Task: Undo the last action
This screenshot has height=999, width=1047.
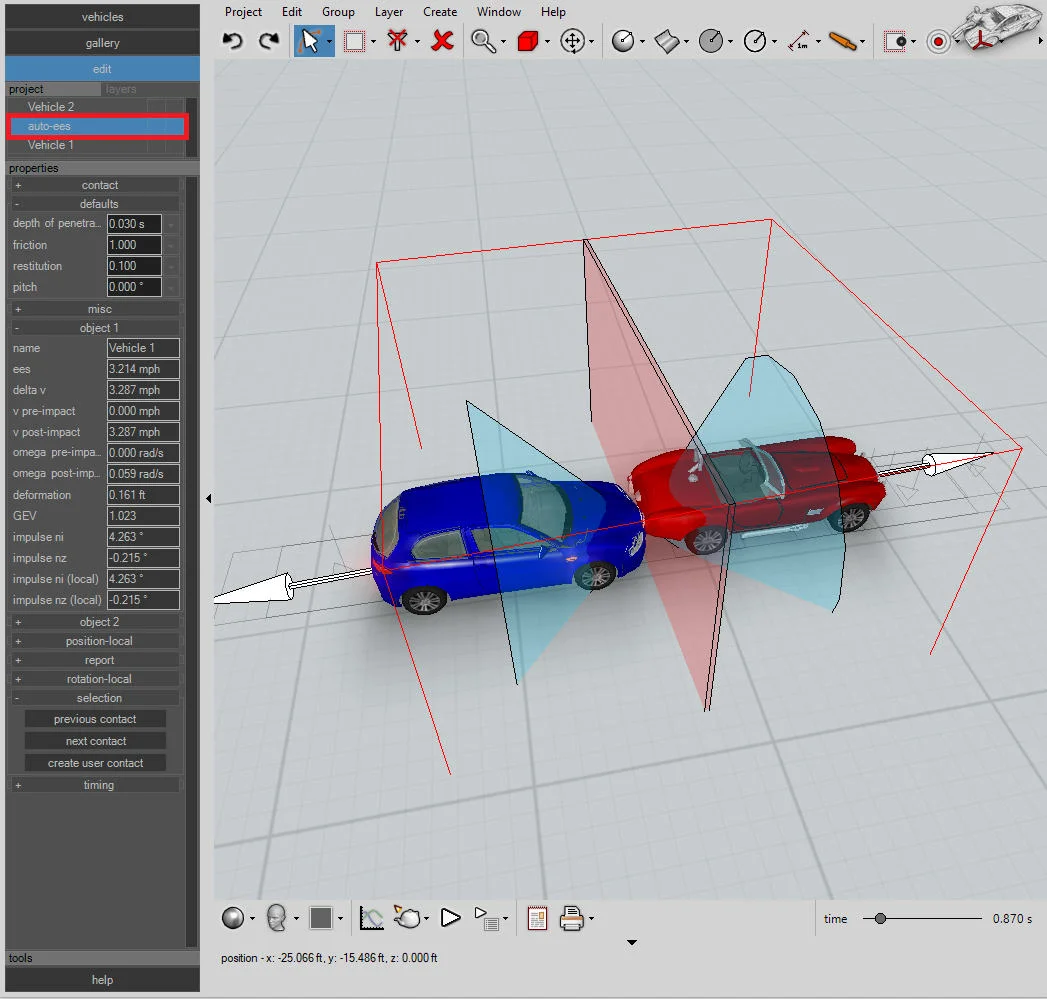Action: click(232, 41)
